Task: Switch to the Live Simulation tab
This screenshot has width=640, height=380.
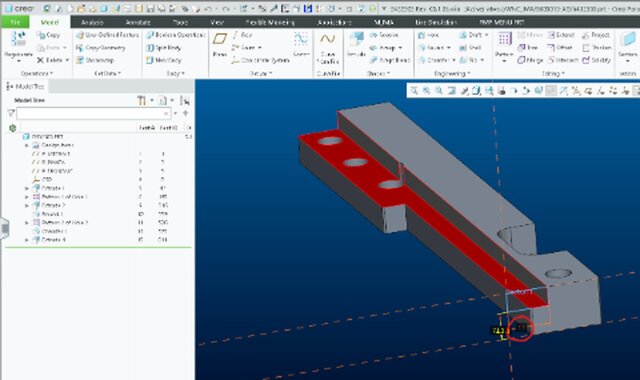Action: click(436, 22)
